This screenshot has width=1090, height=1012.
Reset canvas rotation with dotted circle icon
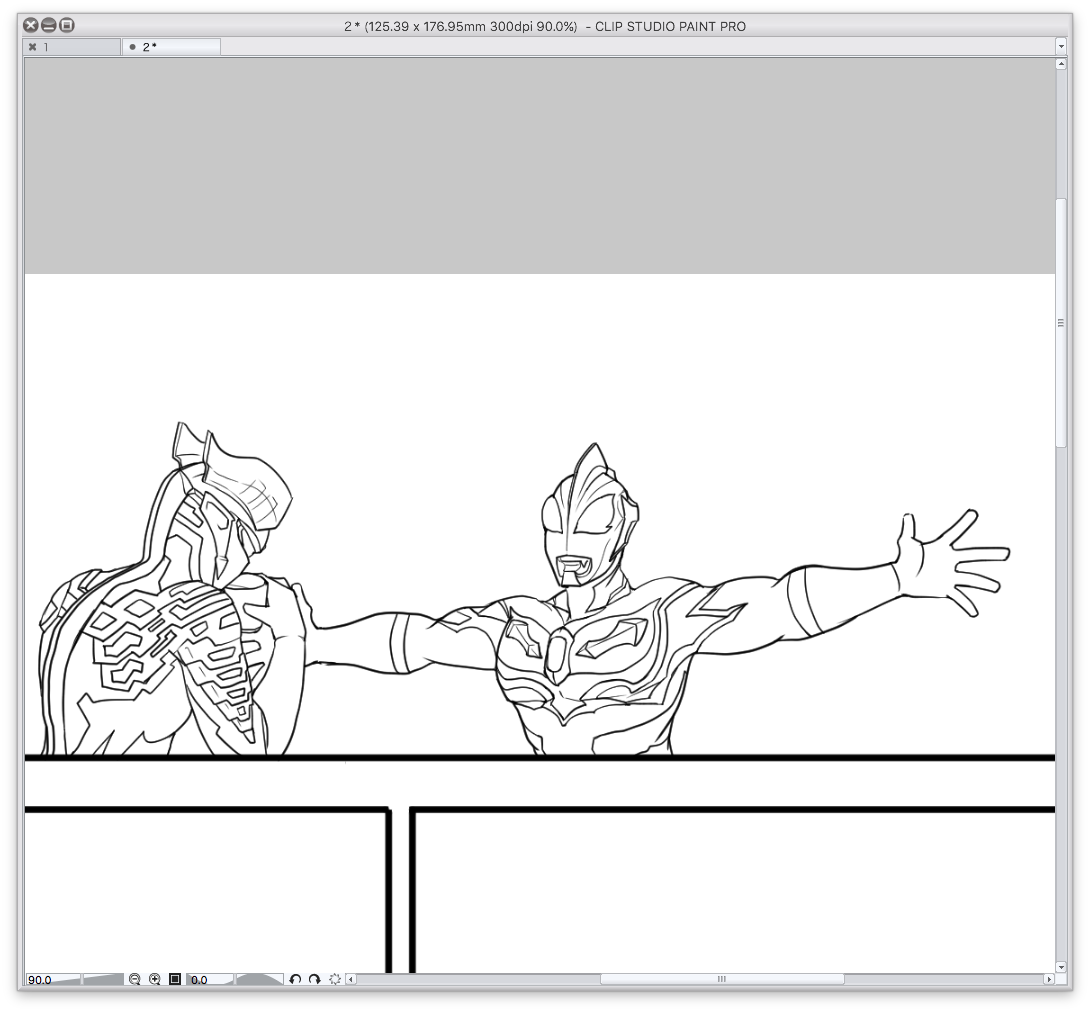click(x=335, y=979)
